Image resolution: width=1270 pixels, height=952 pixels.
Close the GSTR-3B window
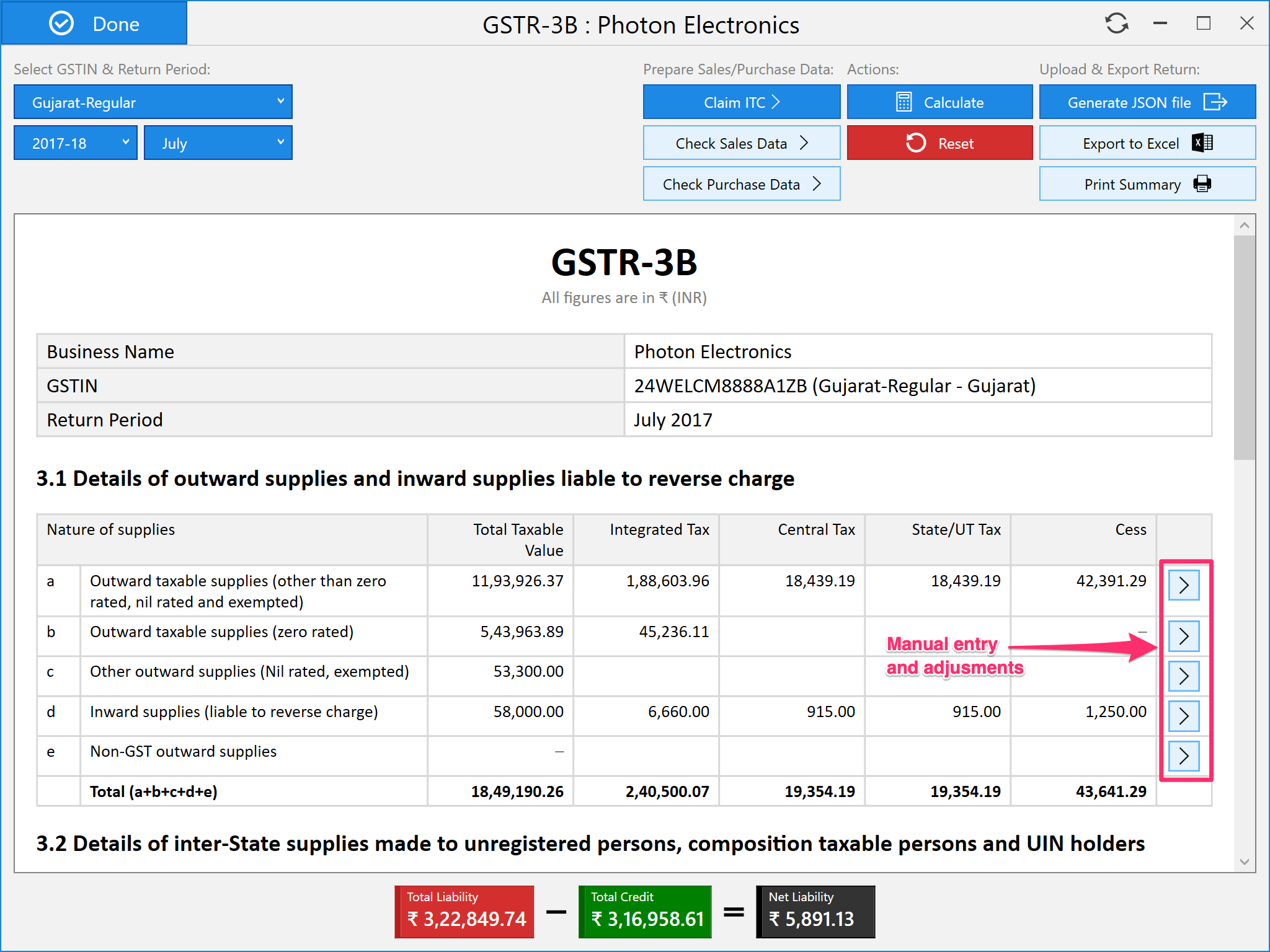pos(1247,24)
